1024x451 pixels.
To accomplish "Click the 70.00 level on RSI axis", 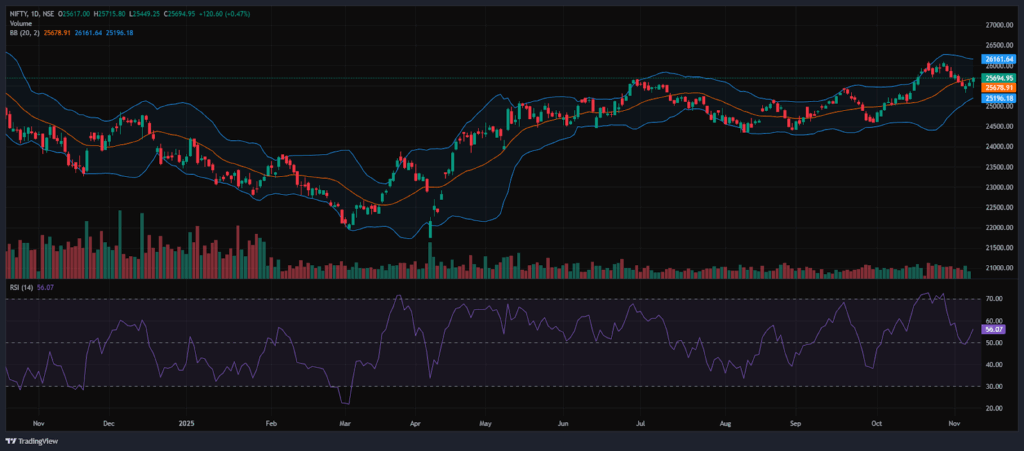I will (994, 299).
